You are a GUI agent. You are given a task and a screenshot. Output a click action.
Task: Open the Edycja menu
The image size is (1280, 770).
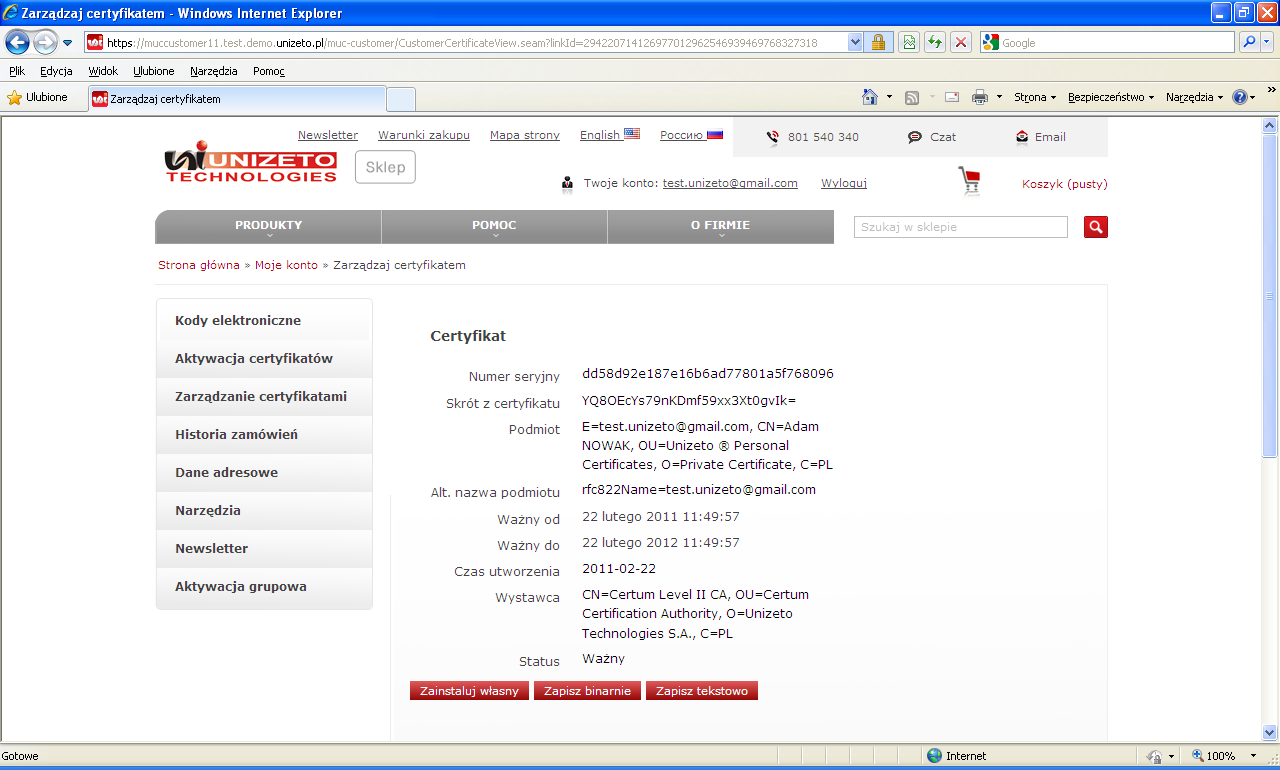(56, 71)
